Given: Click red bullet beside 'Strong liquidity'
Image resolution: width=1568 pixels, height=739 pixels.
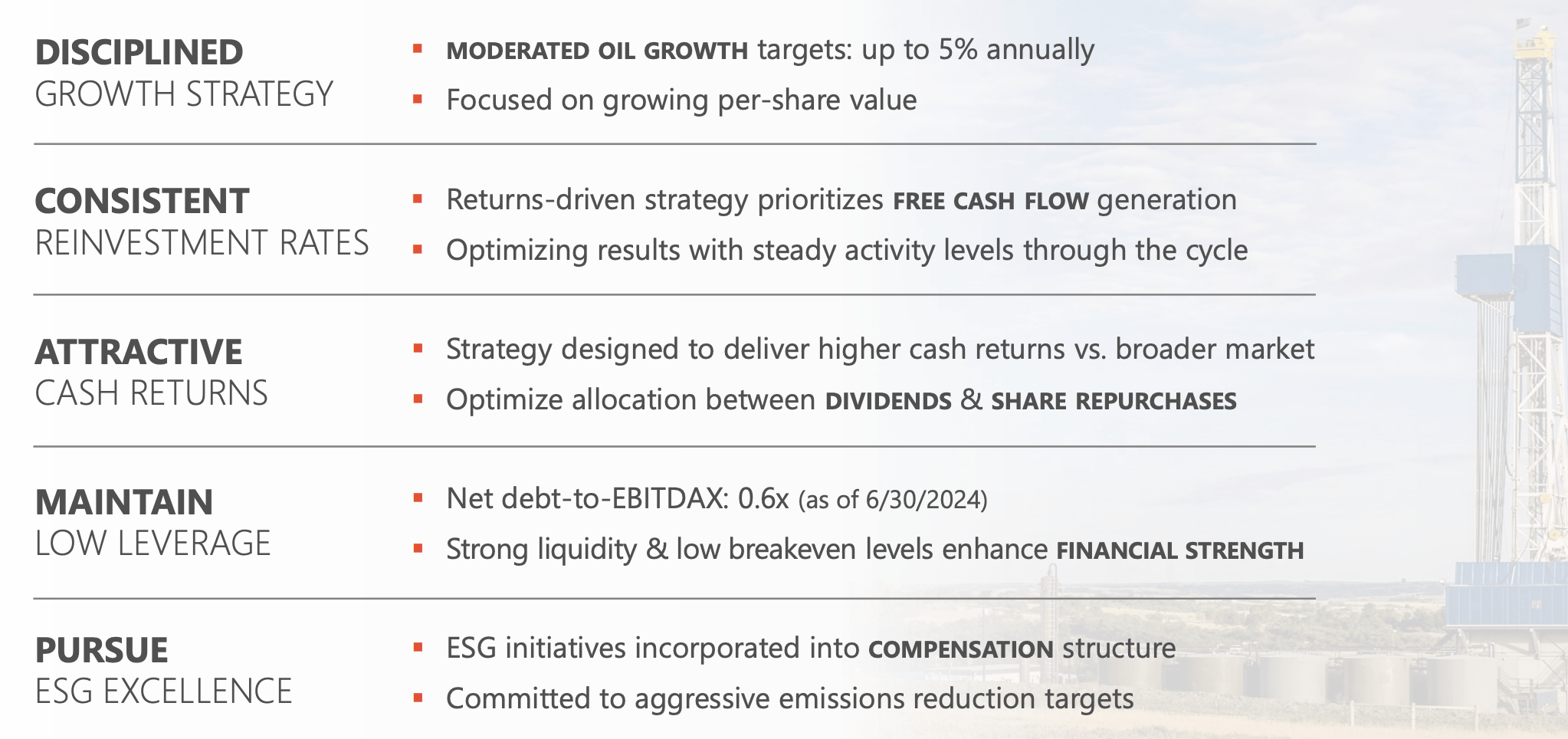Looking at the screenshot, I should tap(418, 549).
